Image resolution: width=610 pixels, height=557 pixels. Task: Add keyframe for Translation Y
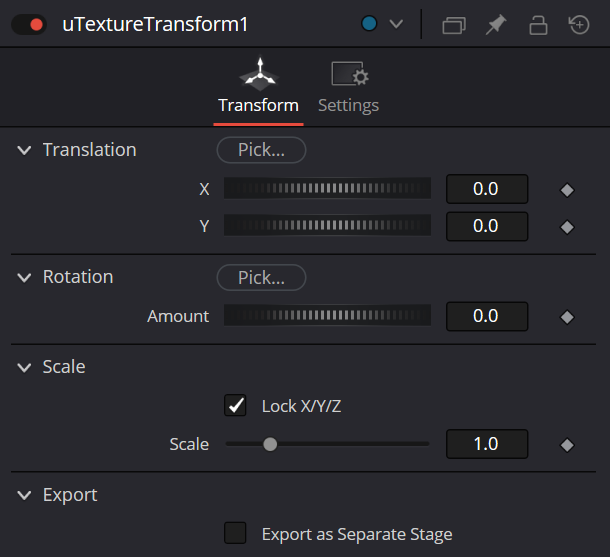pyautogui.click(x=567, y=227)
